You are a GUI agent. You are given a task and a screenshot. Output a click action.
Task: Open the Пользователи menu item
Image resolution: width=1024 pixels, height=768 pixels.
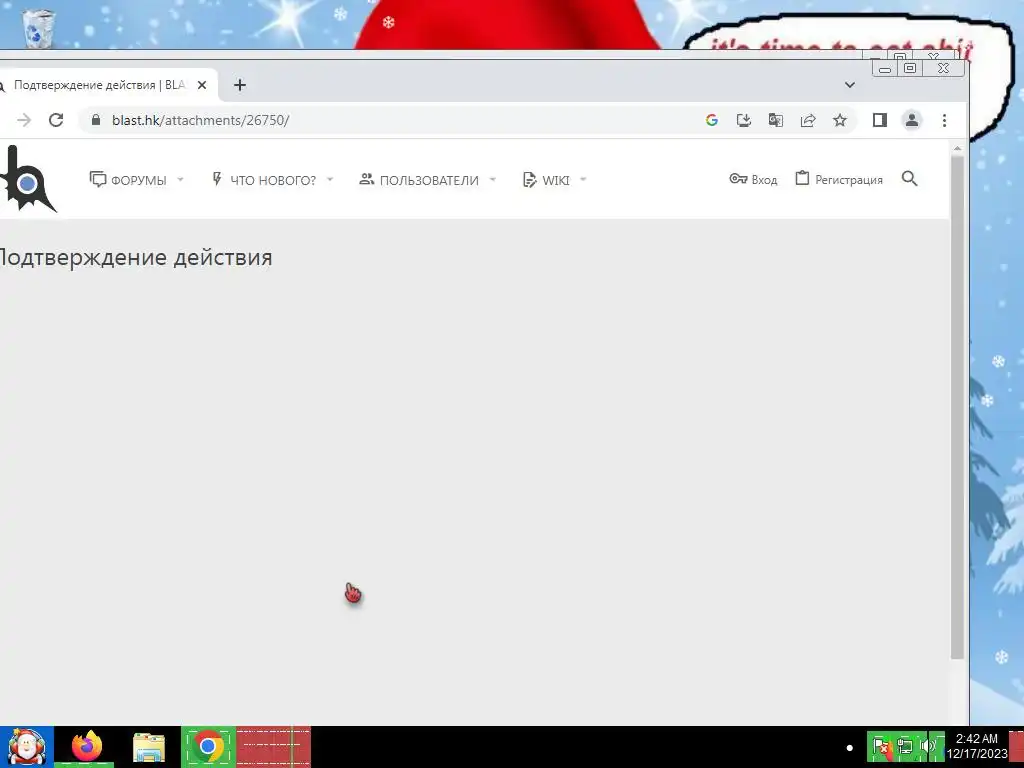point(419,180)
